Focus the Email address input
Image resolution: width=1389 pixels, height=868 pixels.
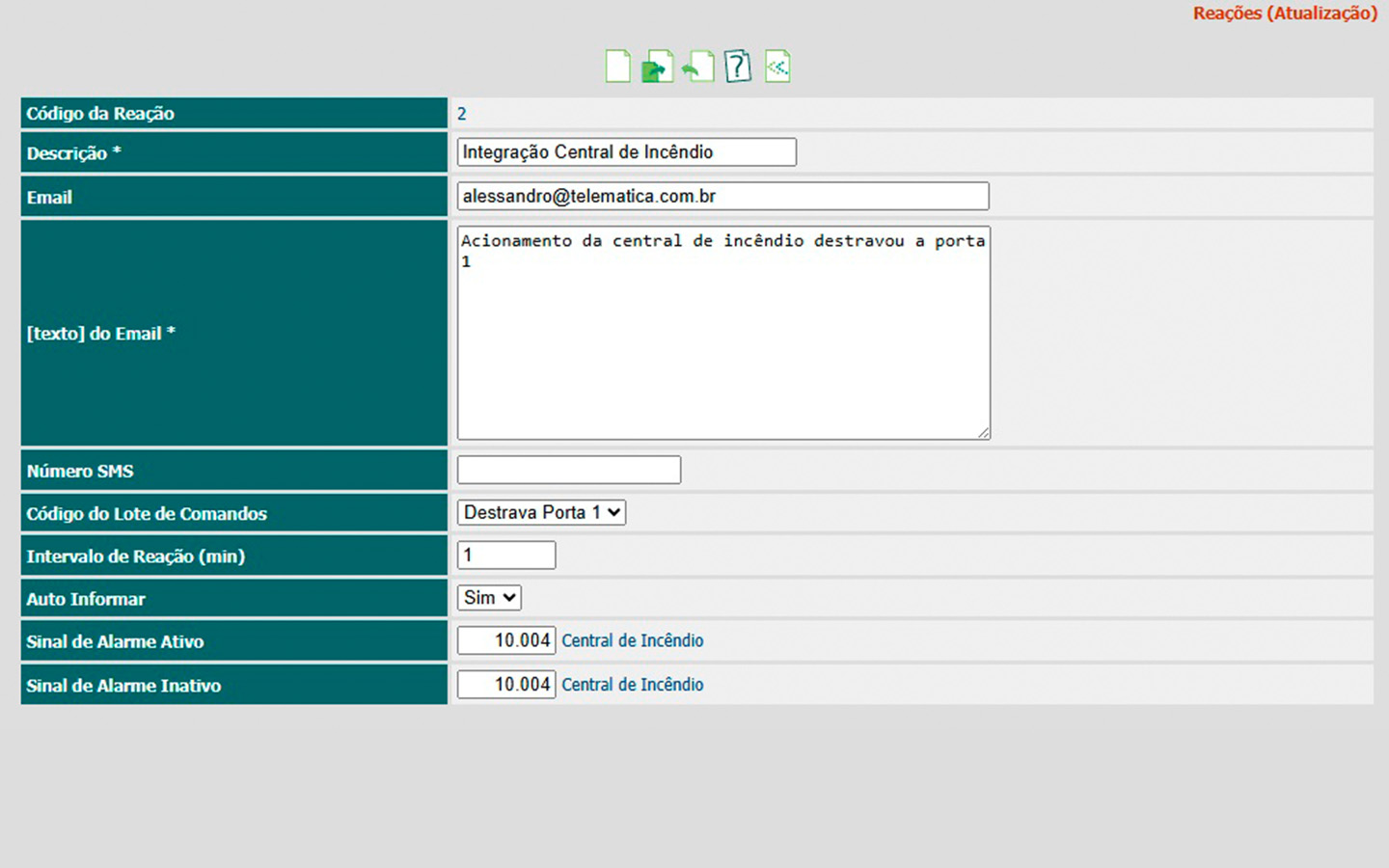(722, 197)
